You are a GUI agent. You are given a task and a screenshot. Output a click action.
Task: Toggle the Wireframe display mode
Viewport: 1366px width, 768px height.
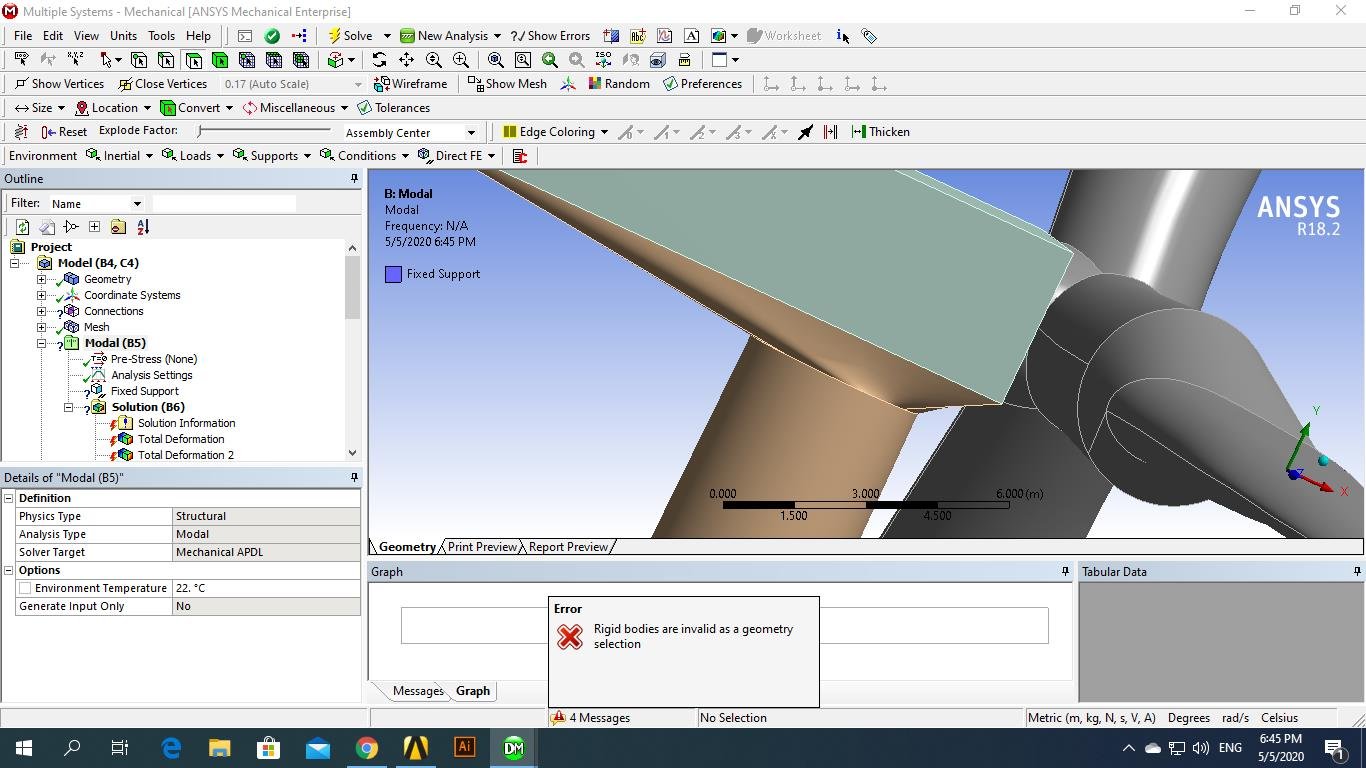(410, 84)
